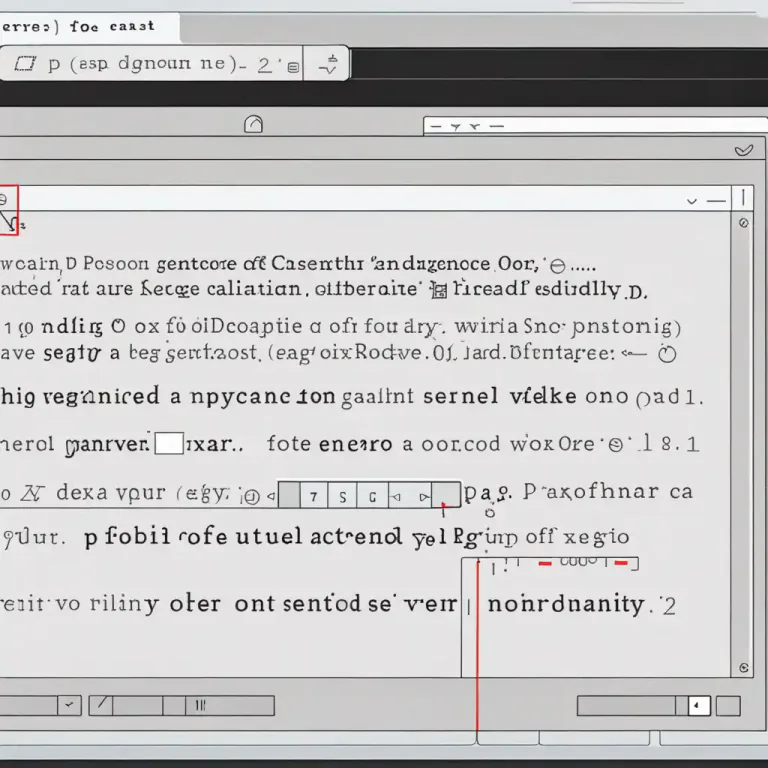This screenshot has width=768, height=768.
Task: Click the right-pointing triangle in the strip
Action: 424,497
